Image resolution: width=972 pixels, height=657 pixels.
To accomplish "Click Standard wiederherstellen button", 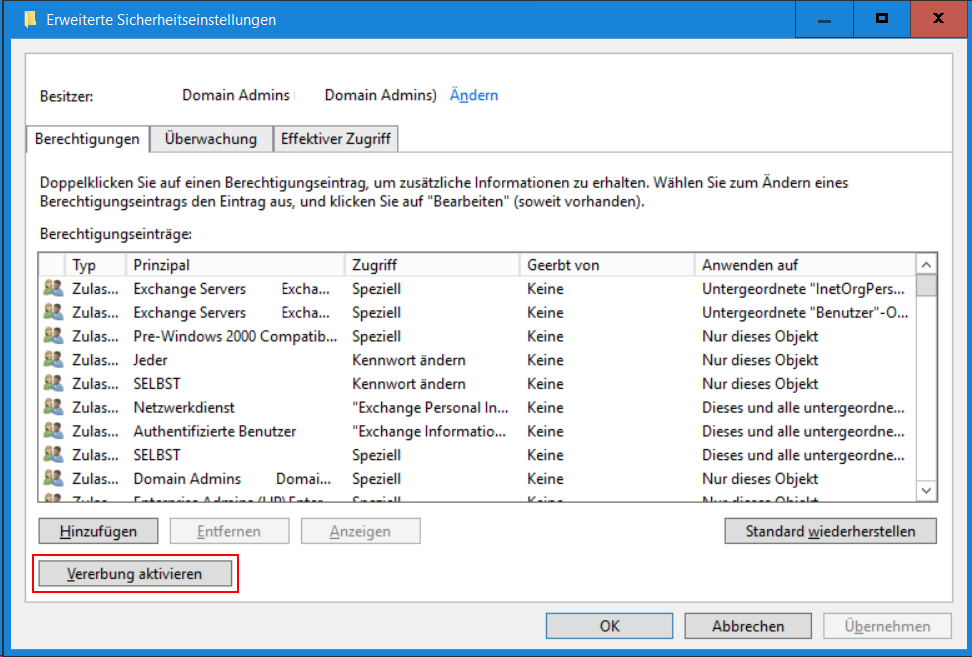I will 830,531.
